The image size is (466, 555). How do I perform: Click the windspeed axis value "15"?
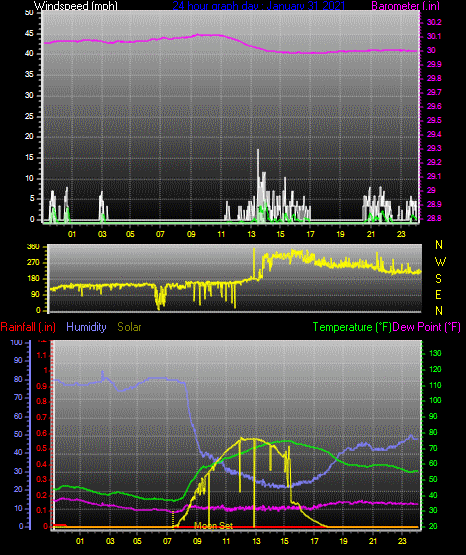(29, 158)
